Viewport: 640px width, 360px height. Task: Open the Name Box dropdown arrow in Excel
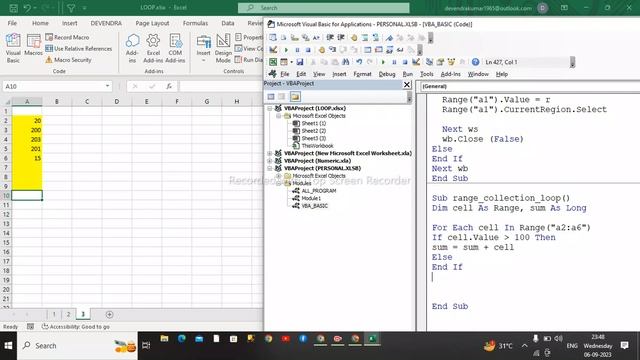coord(107,86)
